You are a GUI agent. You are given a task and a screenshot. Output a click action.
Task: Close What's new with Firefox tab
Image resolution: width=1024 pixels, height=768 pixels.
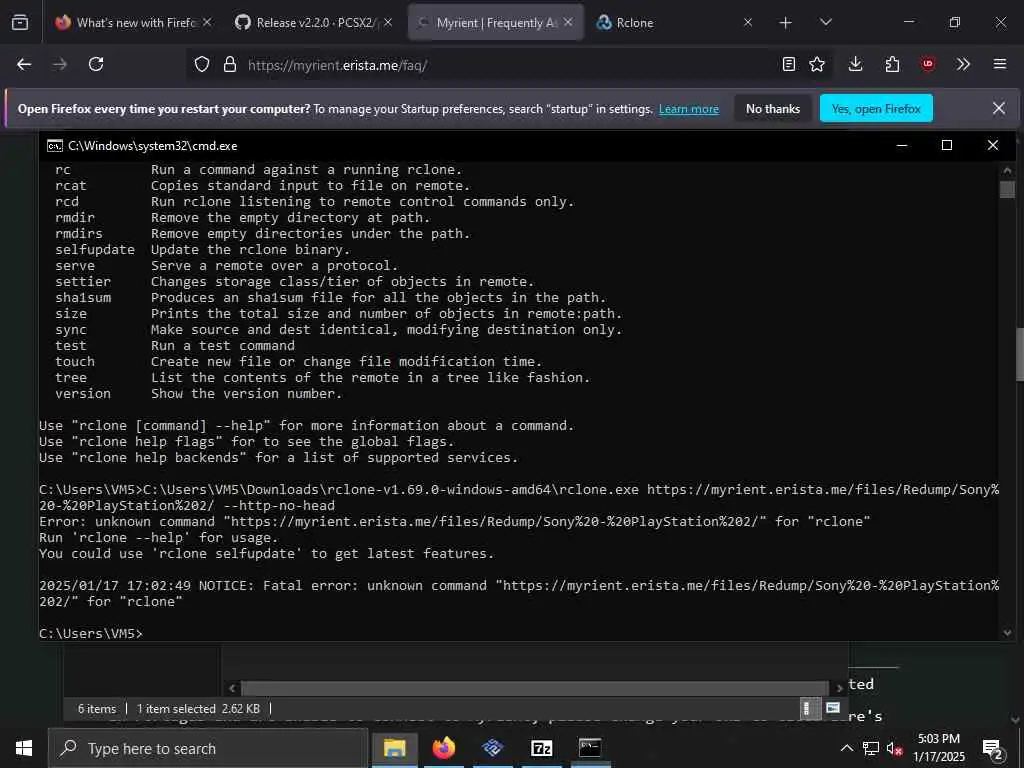(x=207, y=23)
